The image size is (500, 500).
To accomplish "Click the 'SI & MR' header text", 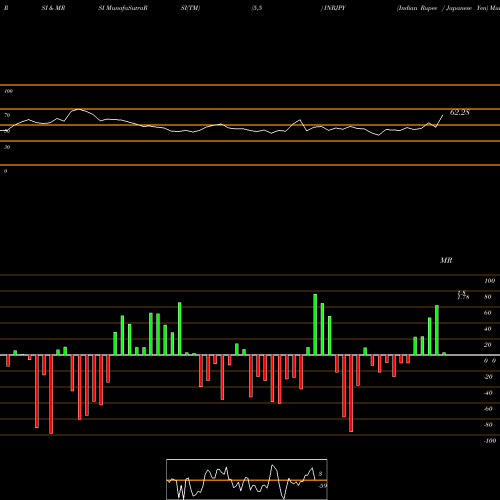I will tap(53, 8).
